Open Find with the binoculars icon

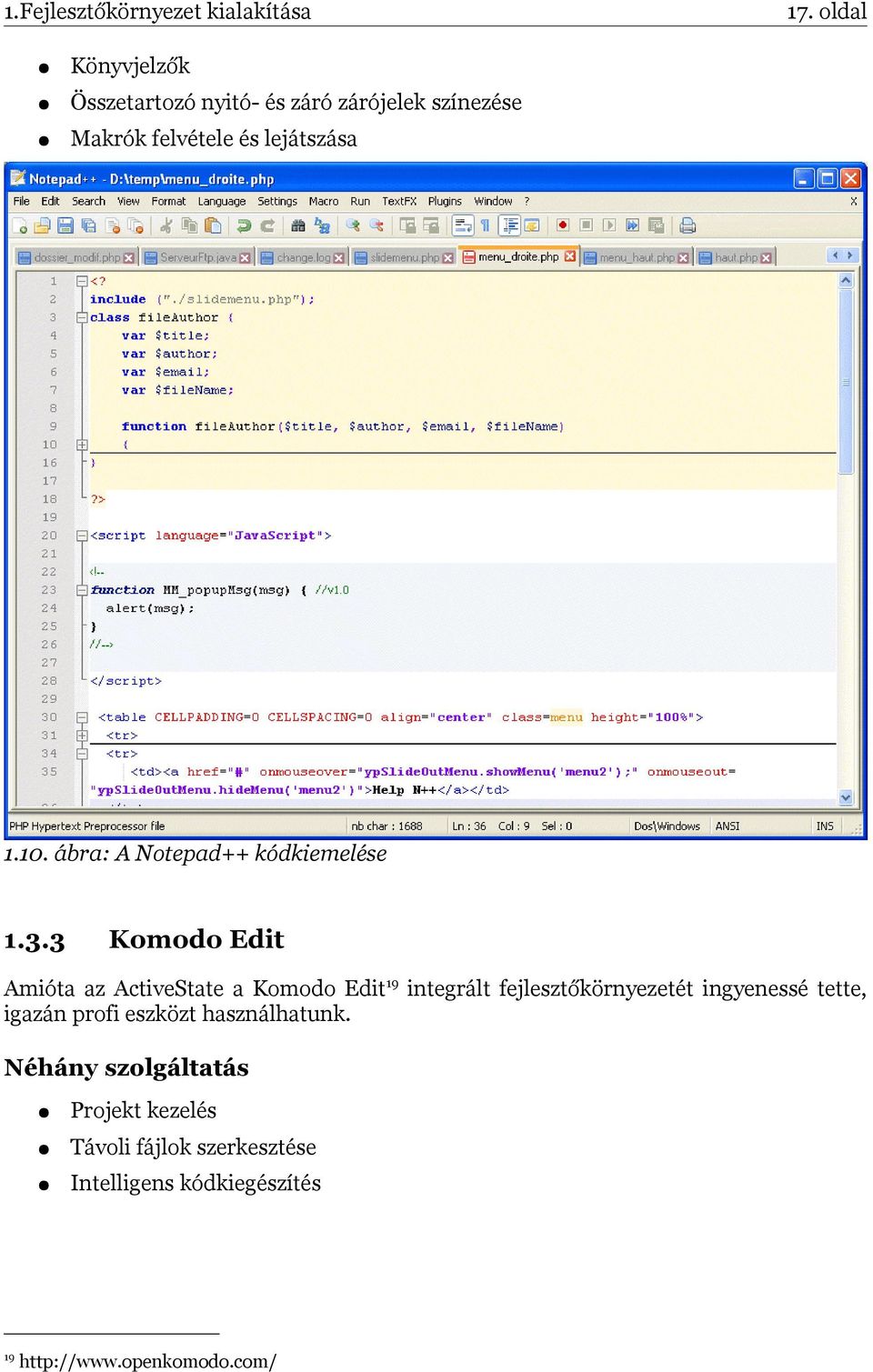[x=298, y=225]
